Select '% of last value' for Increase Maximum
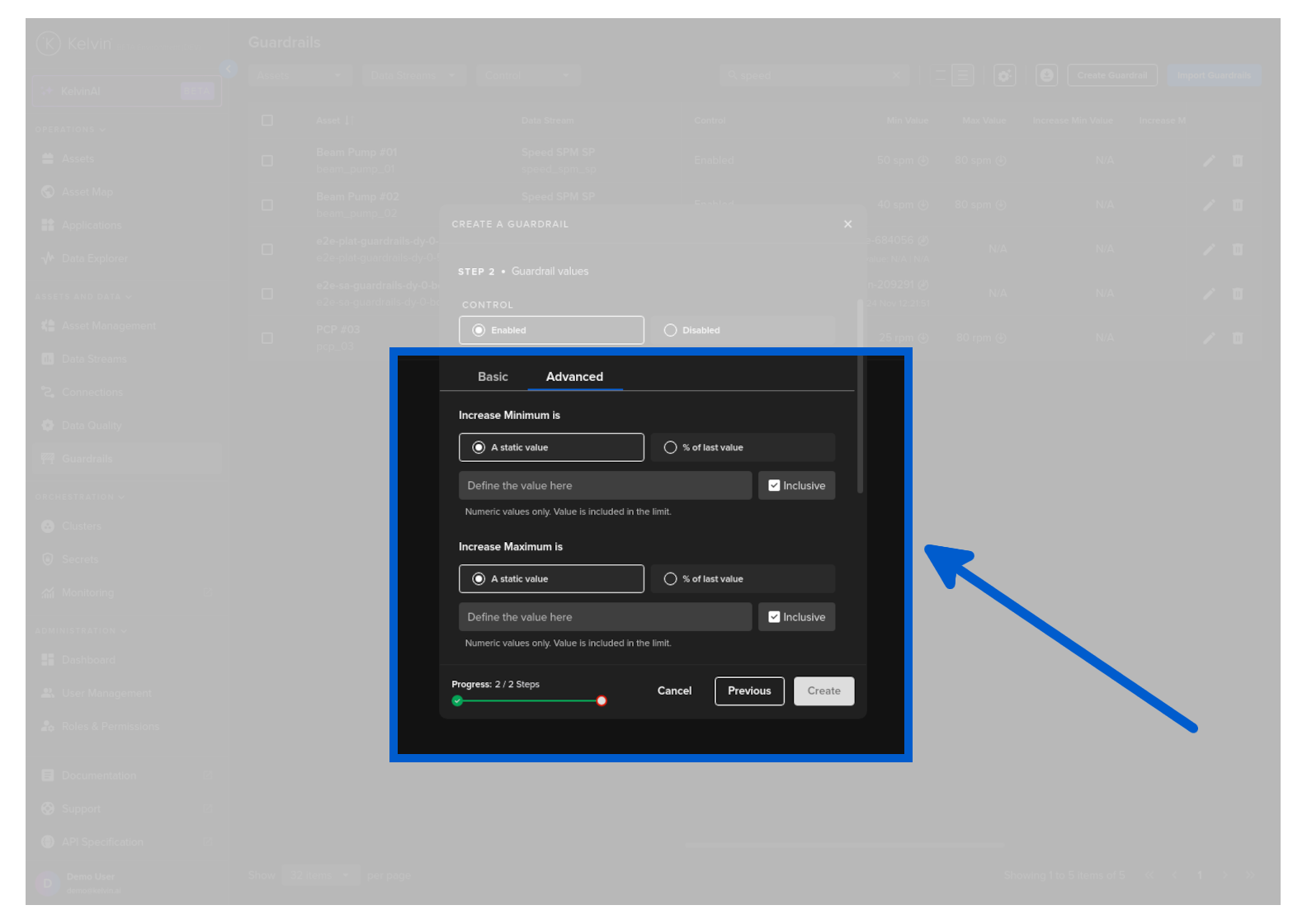1307x924 pixels. pos(671,579)
